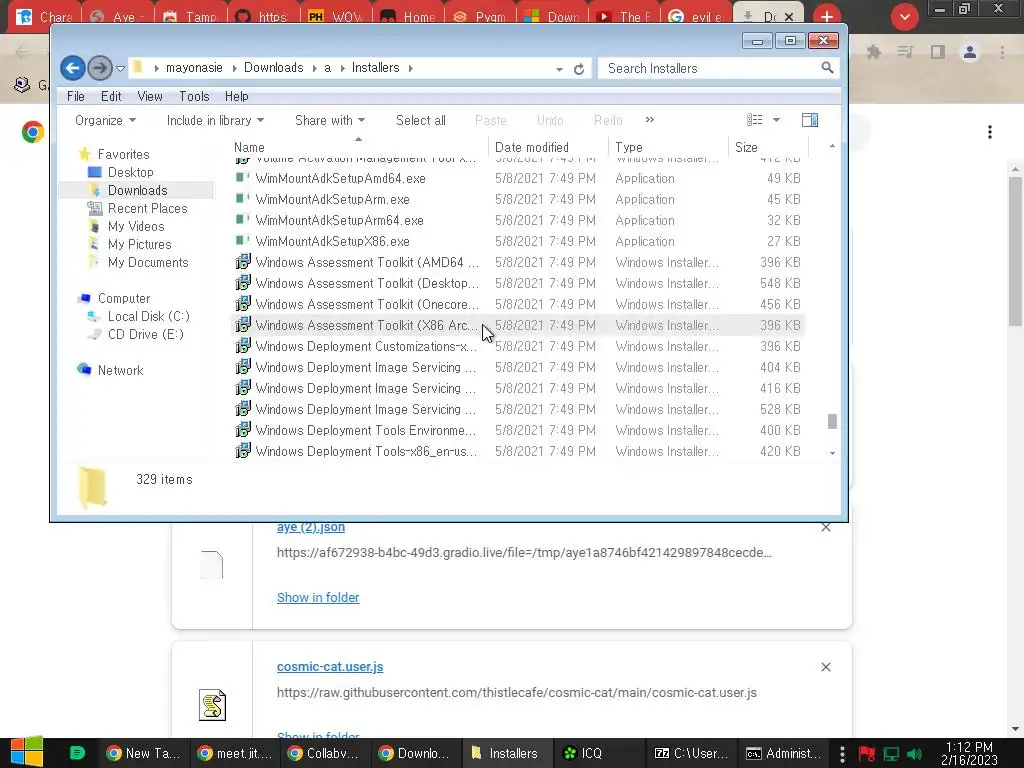
Task: Select Network in the navigation pane
Action: click(x=120, y=370)
